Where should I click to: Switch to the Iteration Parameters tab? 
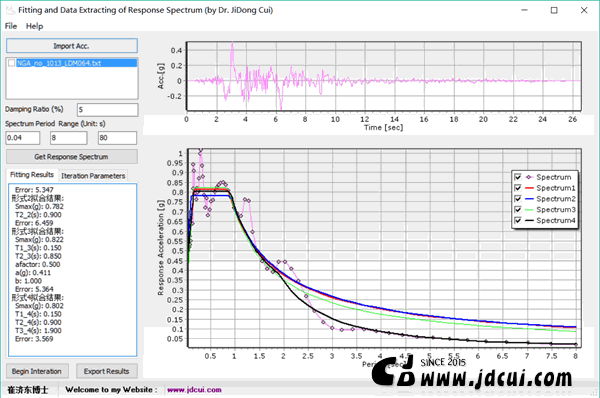(93, 176)
